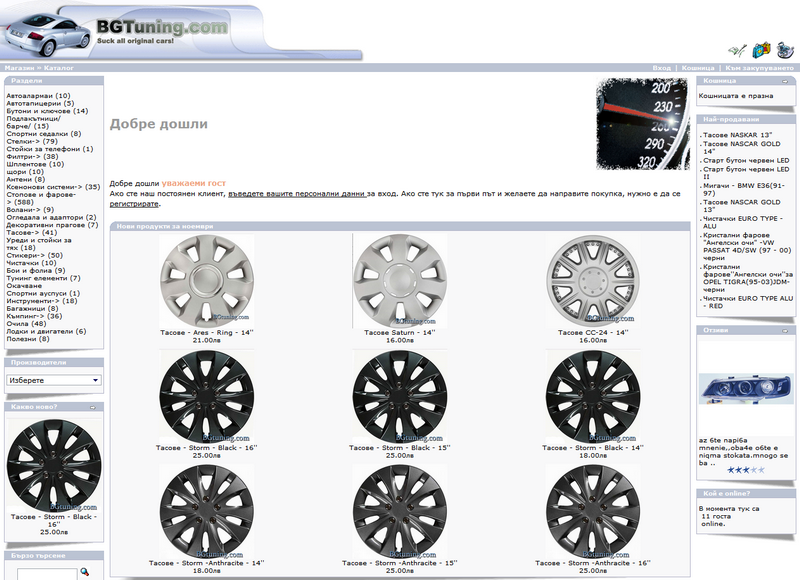Open bestseller Тасове NASKAR 13"
Screen dimensions: 800x580
tap(738, 135)
